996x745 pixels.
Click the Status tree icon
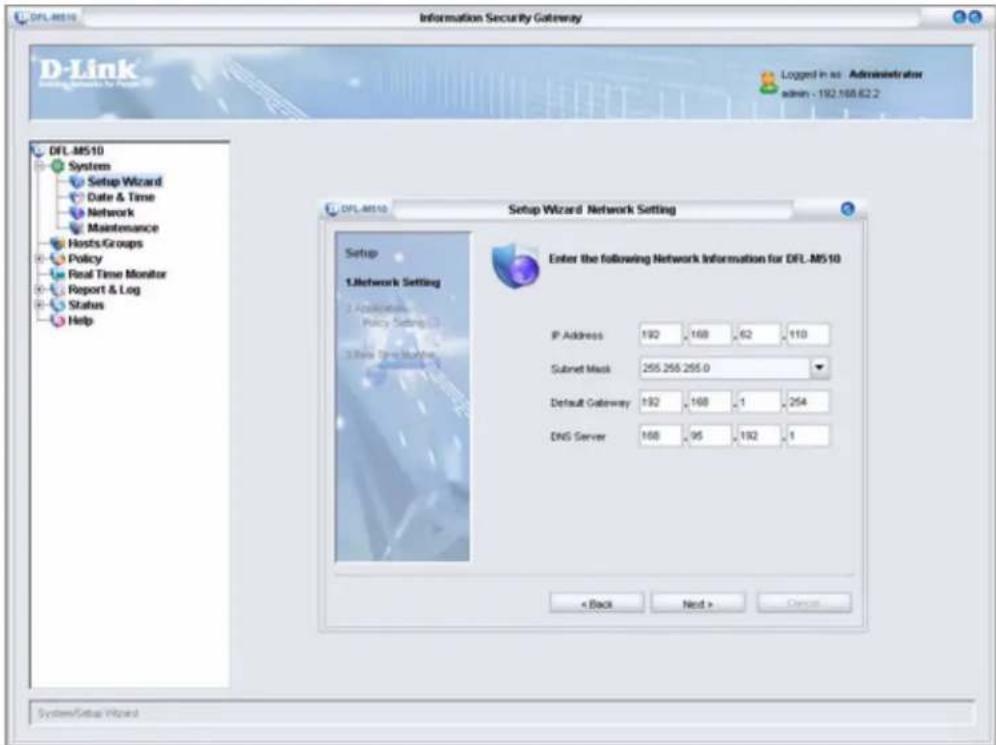coord(58,305)
